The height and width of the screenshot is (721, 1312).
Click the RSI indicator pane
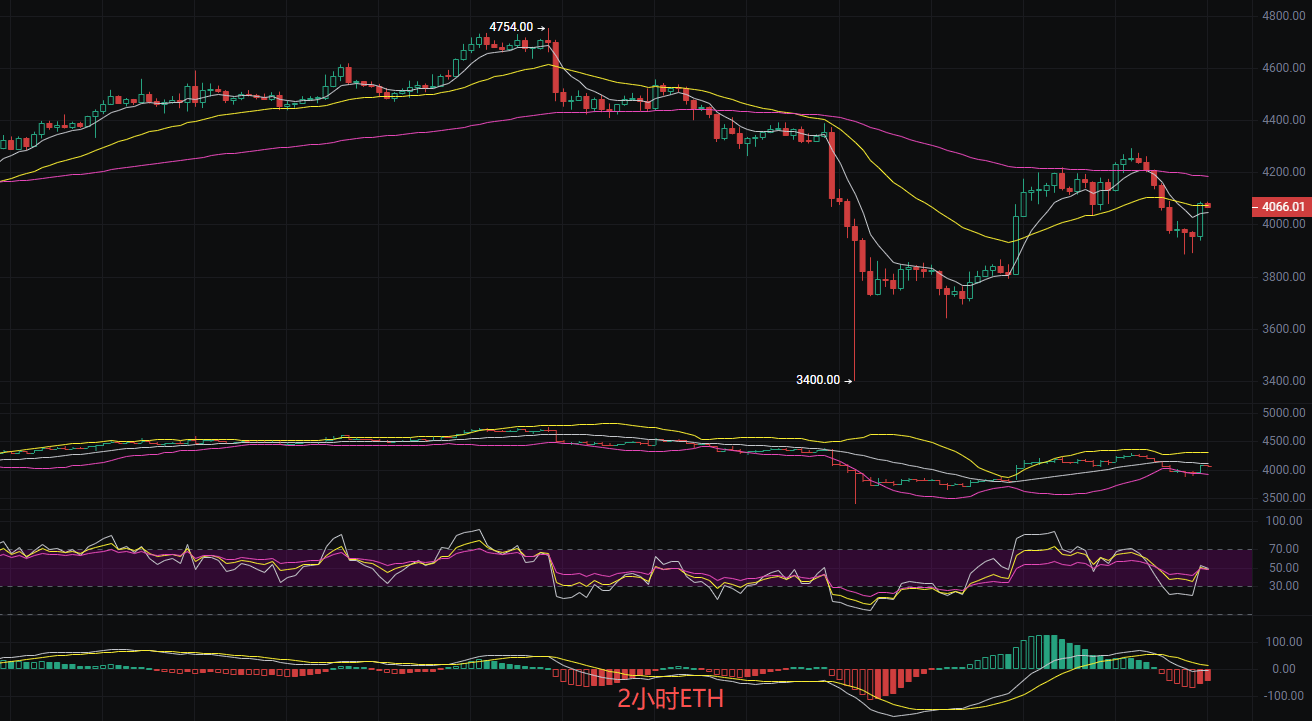[x=600, y=565]
